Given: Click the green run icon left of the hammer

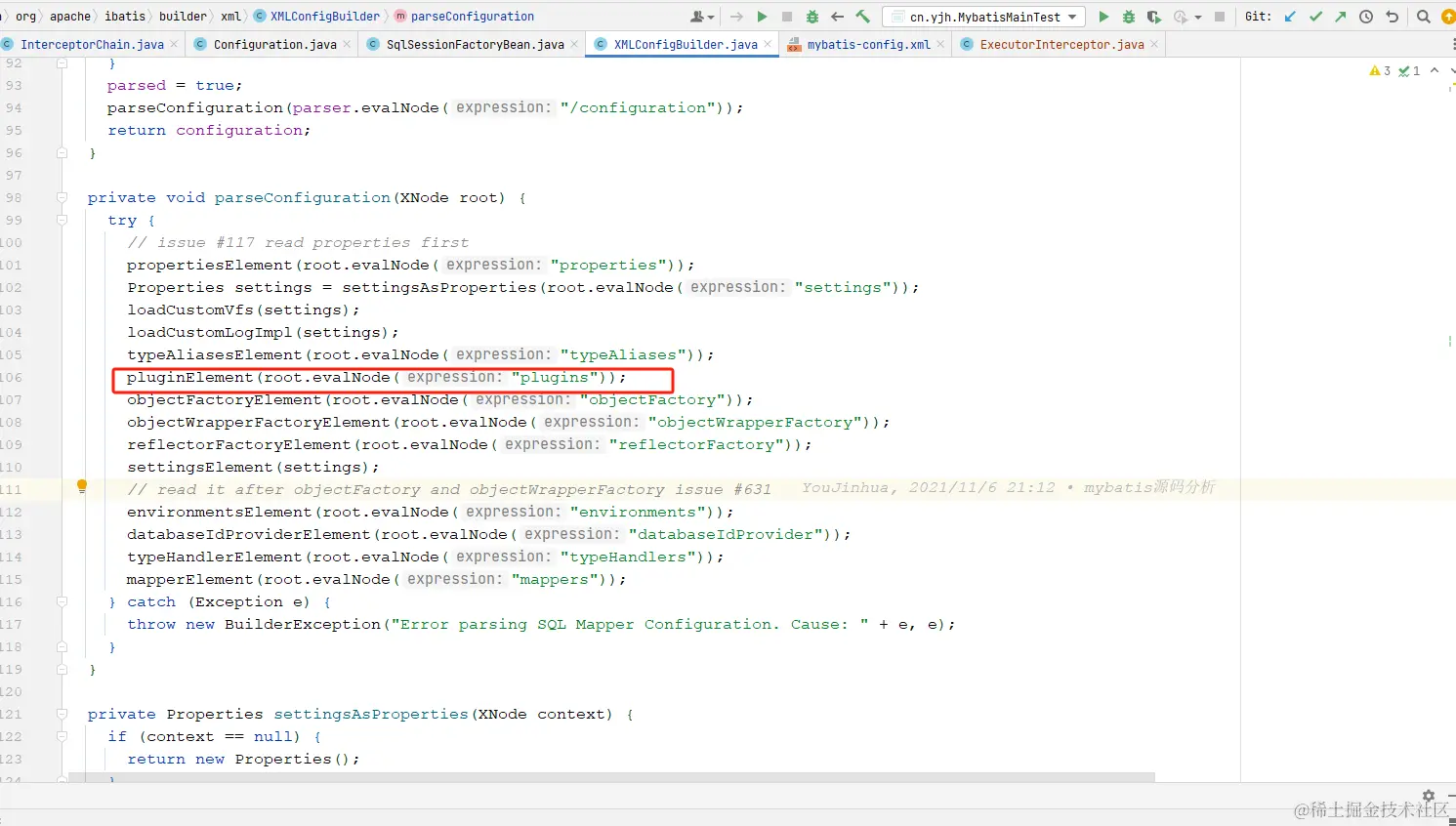Looking at the screenshot, I should coord(762,17).
